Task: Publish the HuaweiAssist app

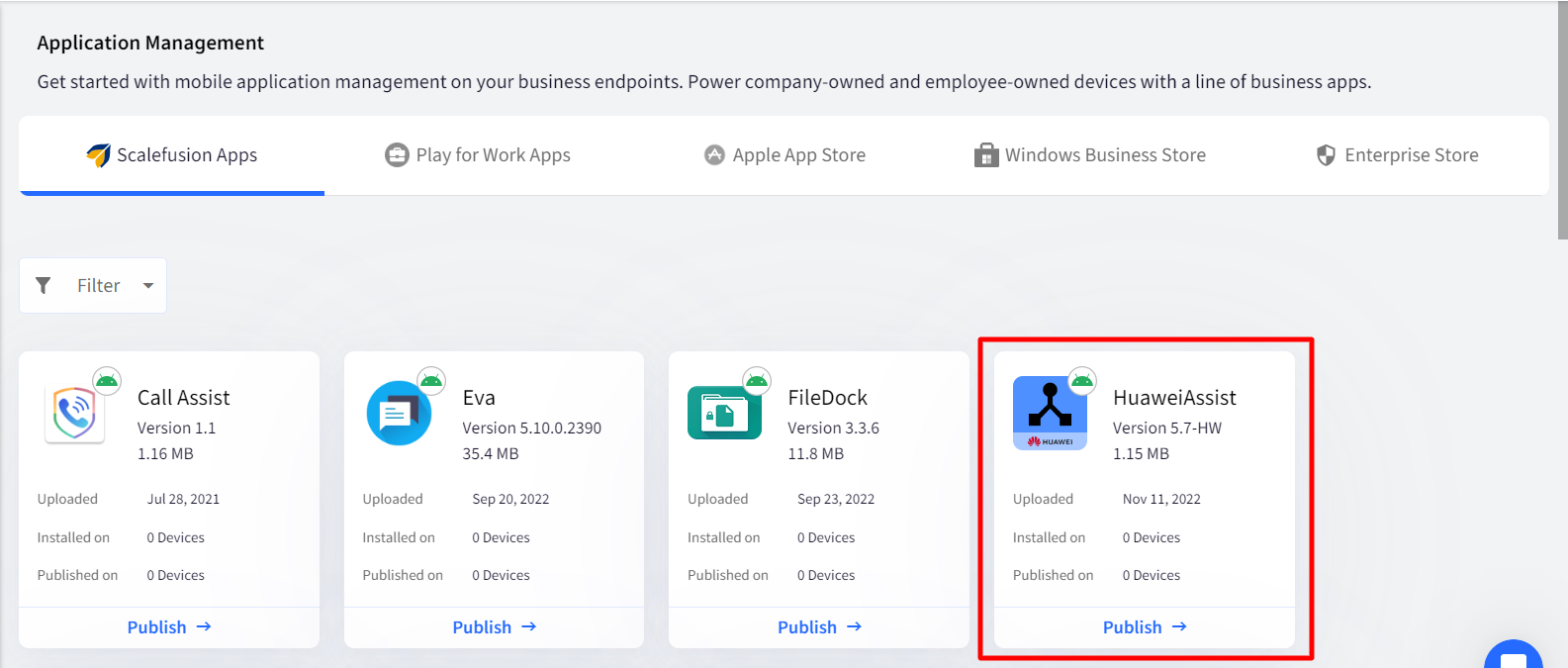Action: [1145, 627]
